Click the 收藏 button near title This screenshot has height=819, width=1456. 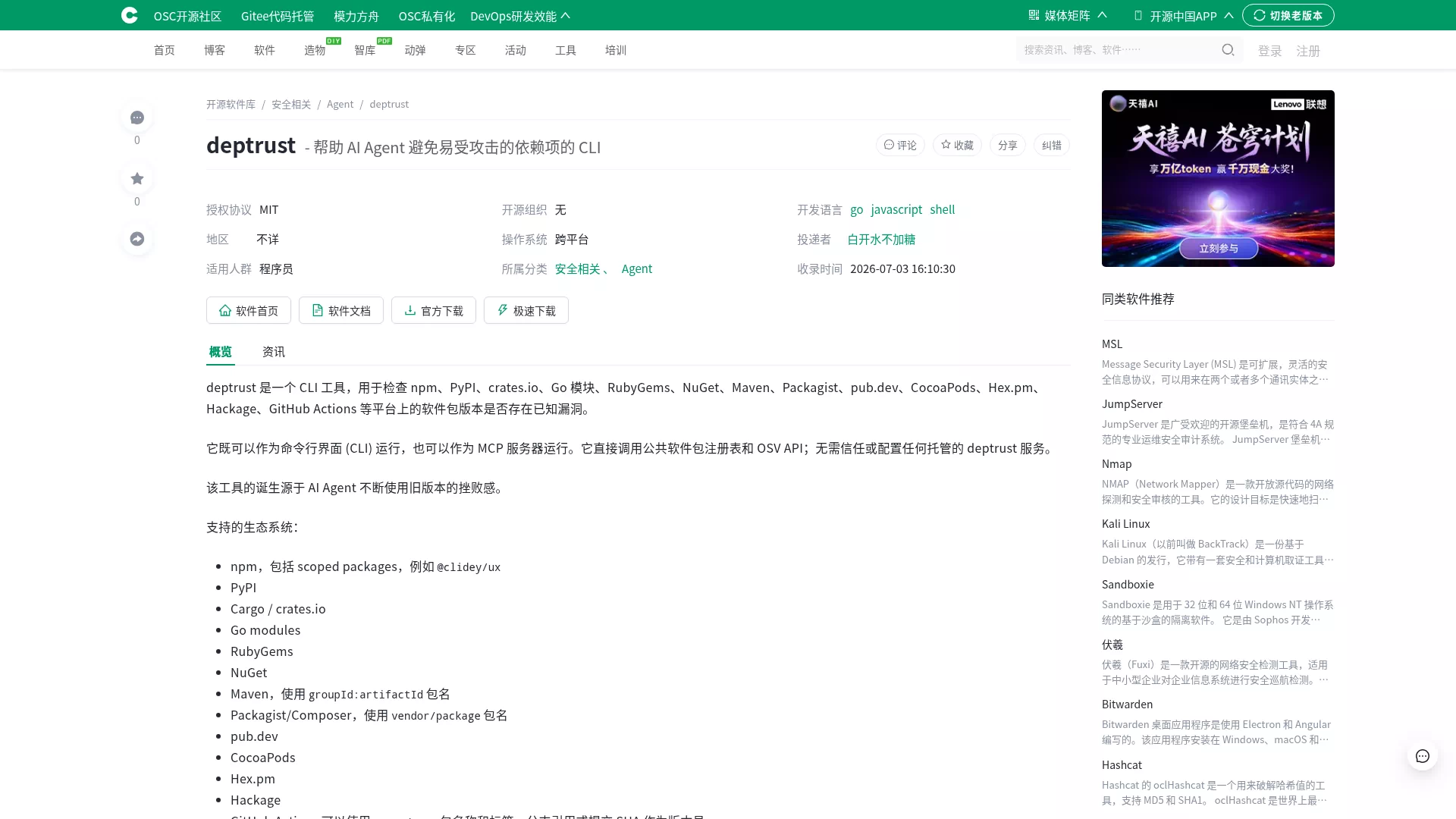tap(957, 145)
